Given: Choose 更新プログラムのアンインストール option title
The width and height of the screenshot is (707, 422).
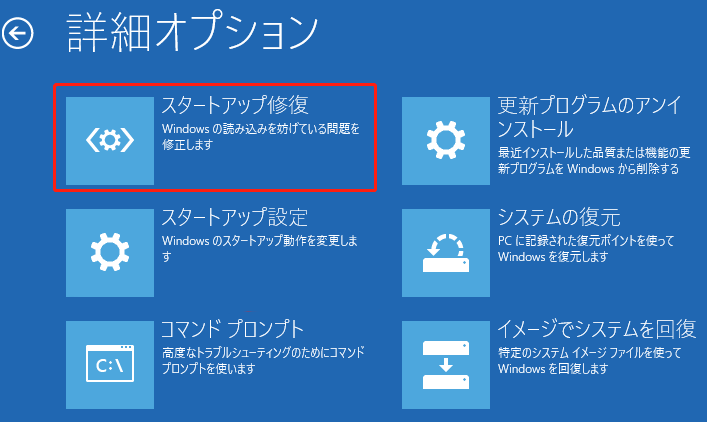Looking at the screenshot, I should point(589,117).
